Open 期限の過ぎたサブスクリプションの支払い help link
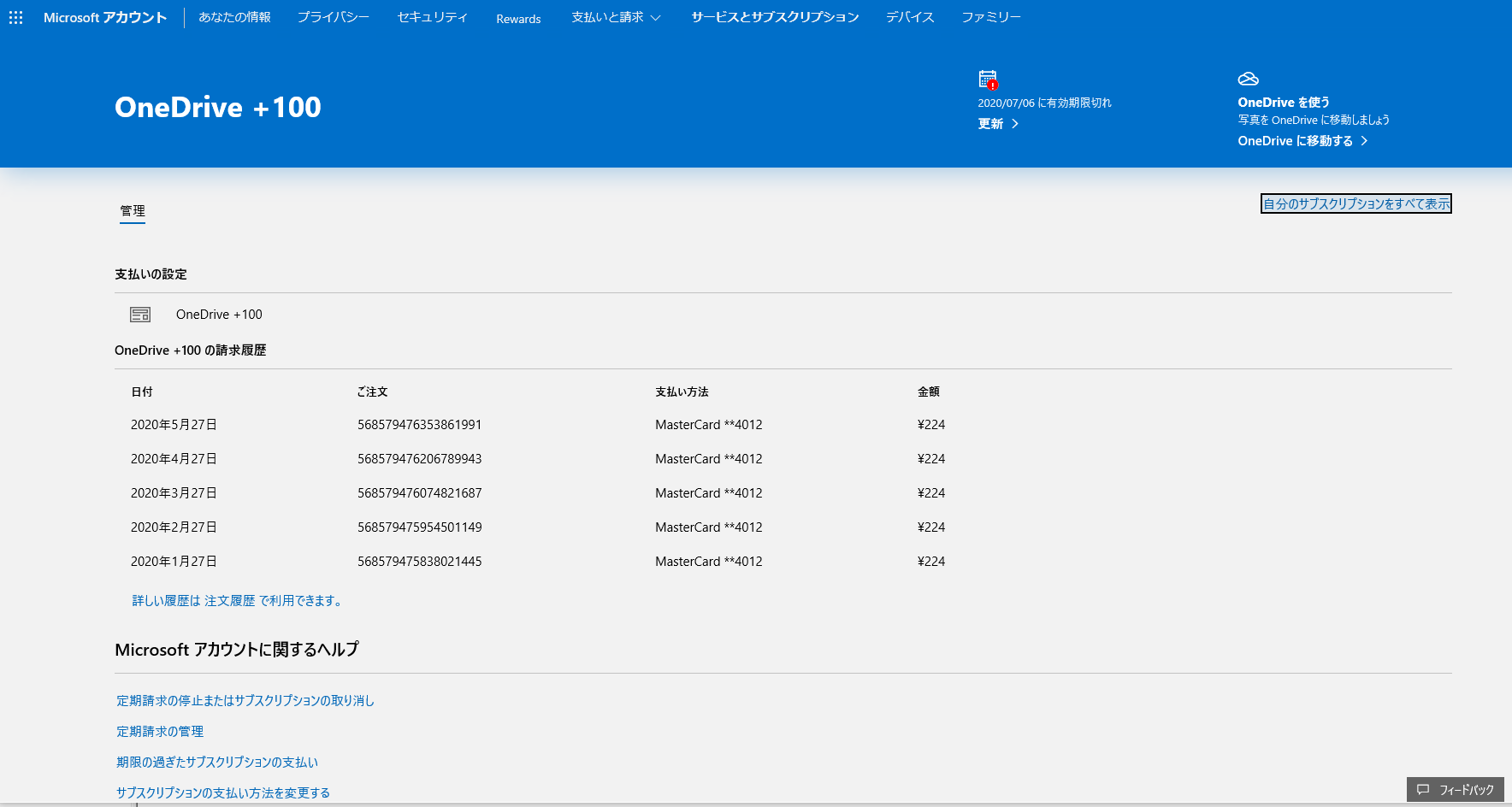This screenshot has width=1512, height=807. (x=217, y=763)
